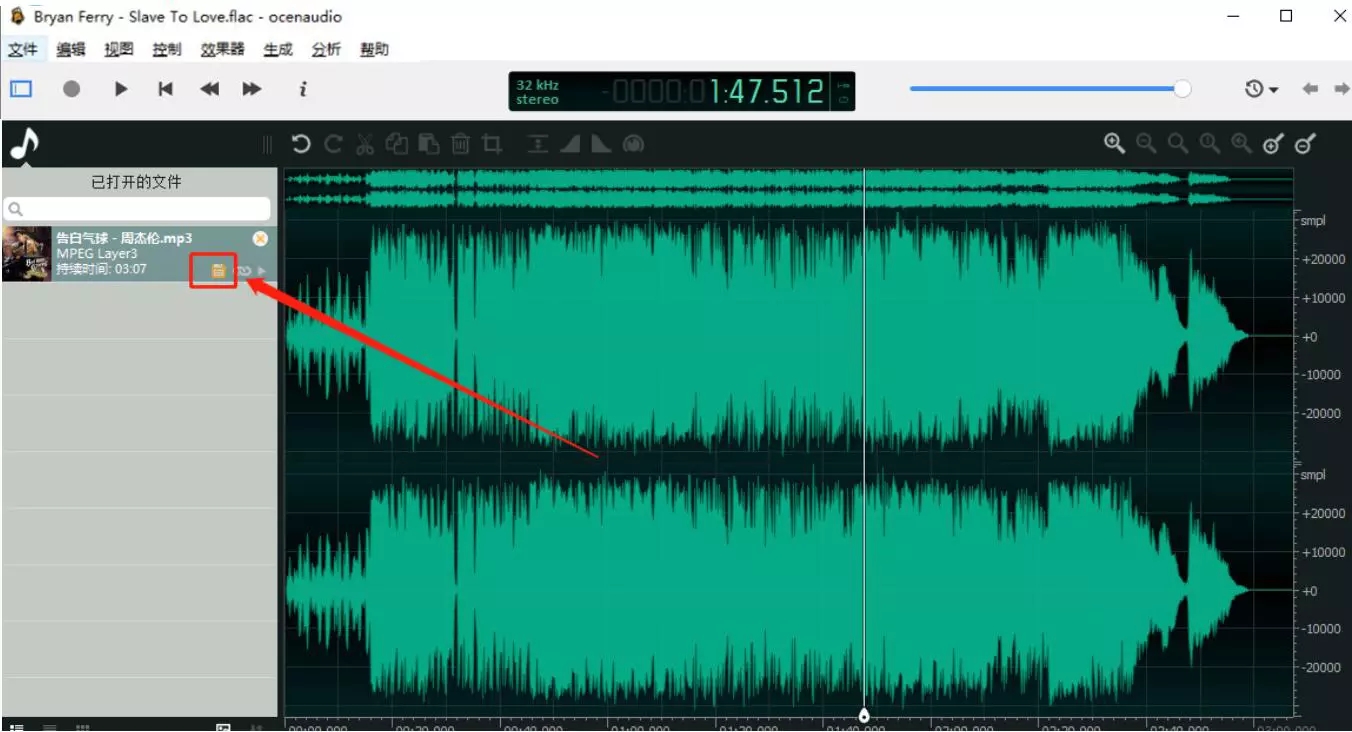The height and width of the screenshot is (732, 1352).
Task: Select the Paste icon
Action: [x=428, y=143]
